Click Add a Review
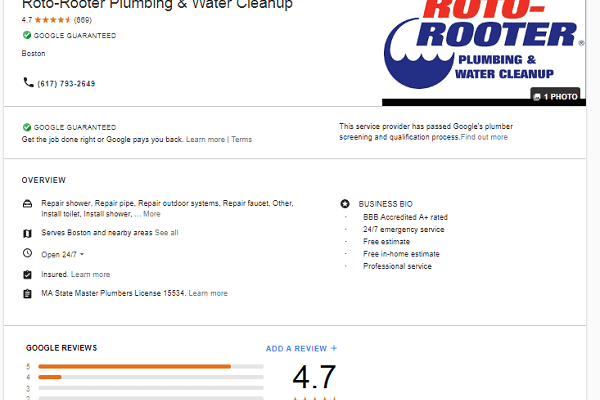This screenshot has height=400, width=600. pyautogui.click(x=302, y=348)
